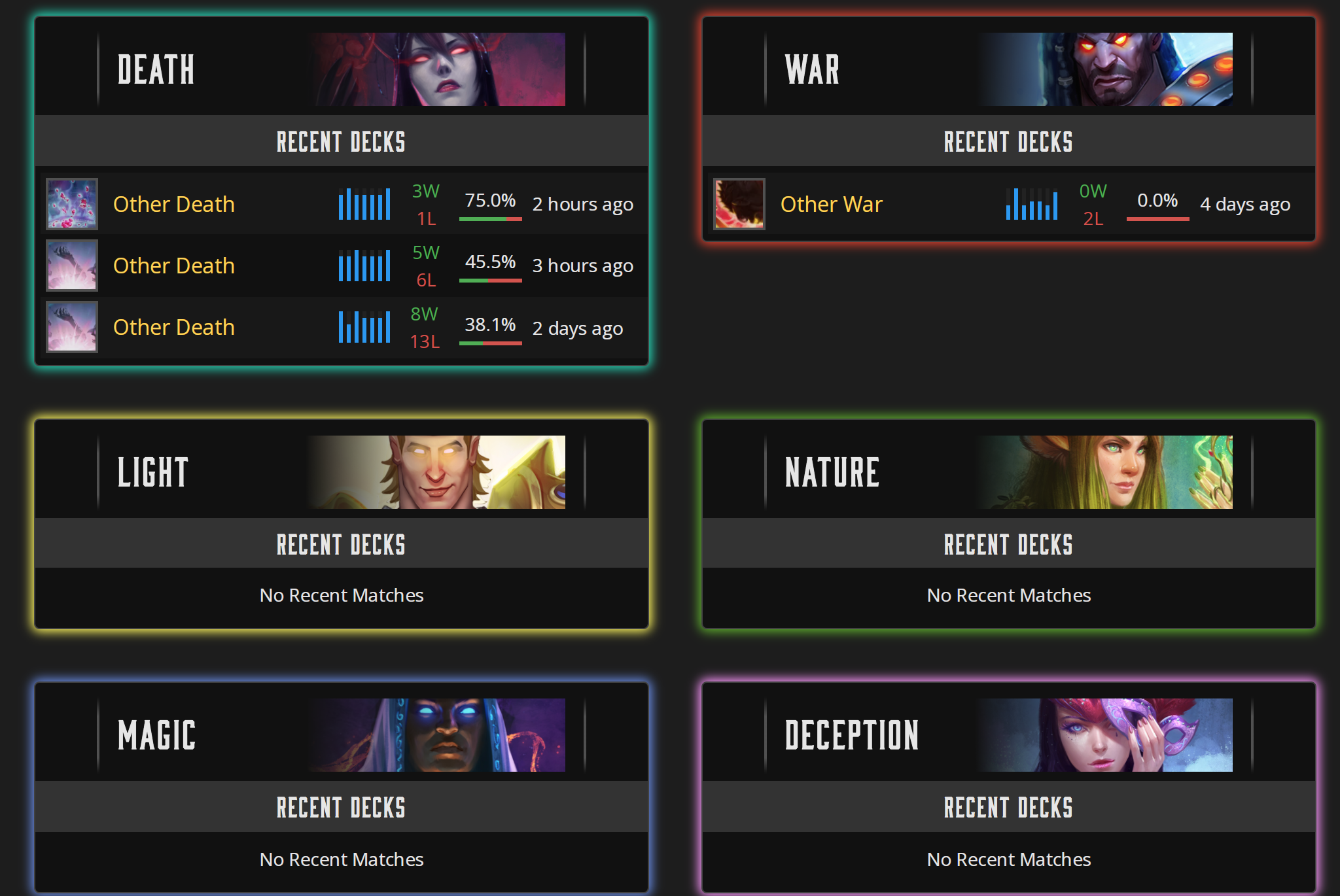Screen dimensions: 1340x896
Task: Click mana curve chart of 5W 6L deck
Action: pyautogui.click(x=364, y=266)
